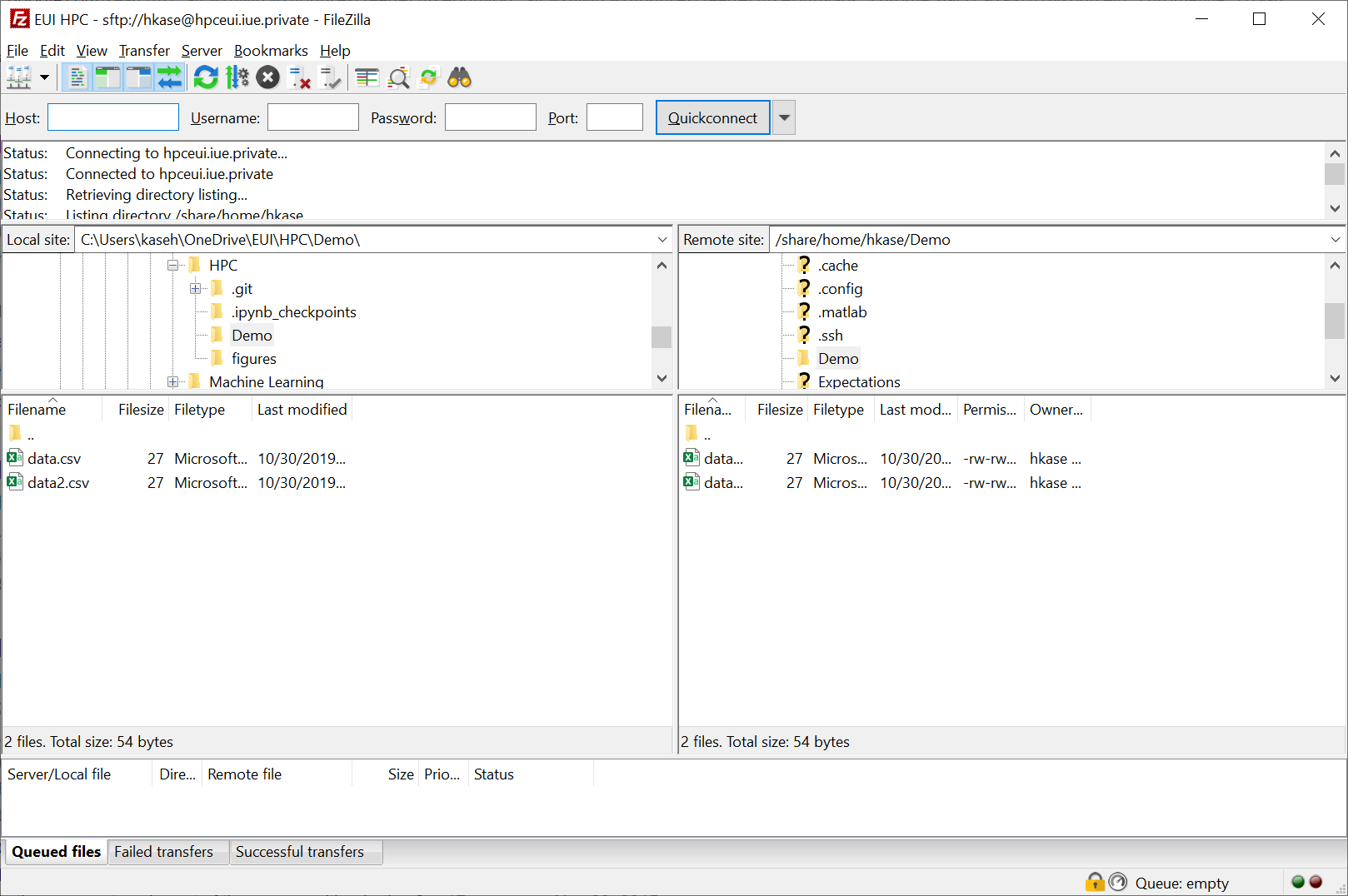Select remote Expectations folder

[x=859, y=382]
